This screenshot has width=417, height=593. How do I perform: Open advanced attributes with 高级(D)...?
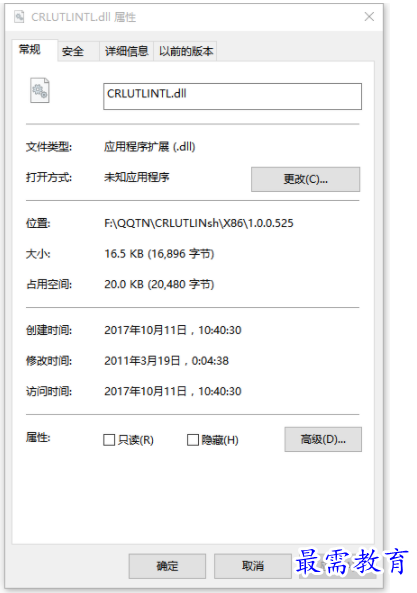pyautogui.click(x=323, y=439)
